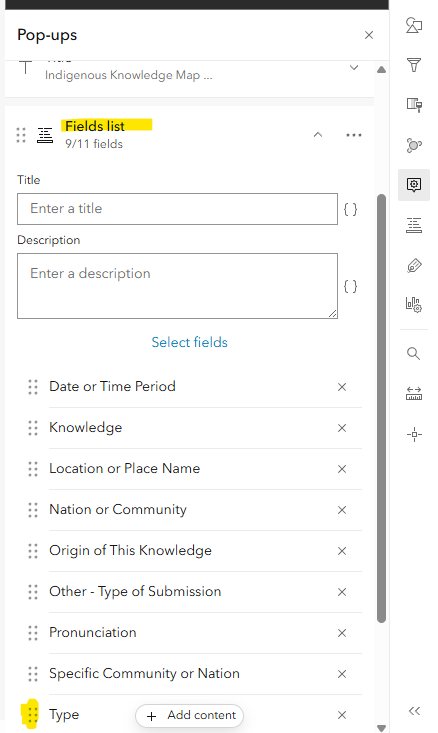This screenshot has height=733, width=438.
Task: Open the Sketch shapes tool icon
Action: coord(414,25)
